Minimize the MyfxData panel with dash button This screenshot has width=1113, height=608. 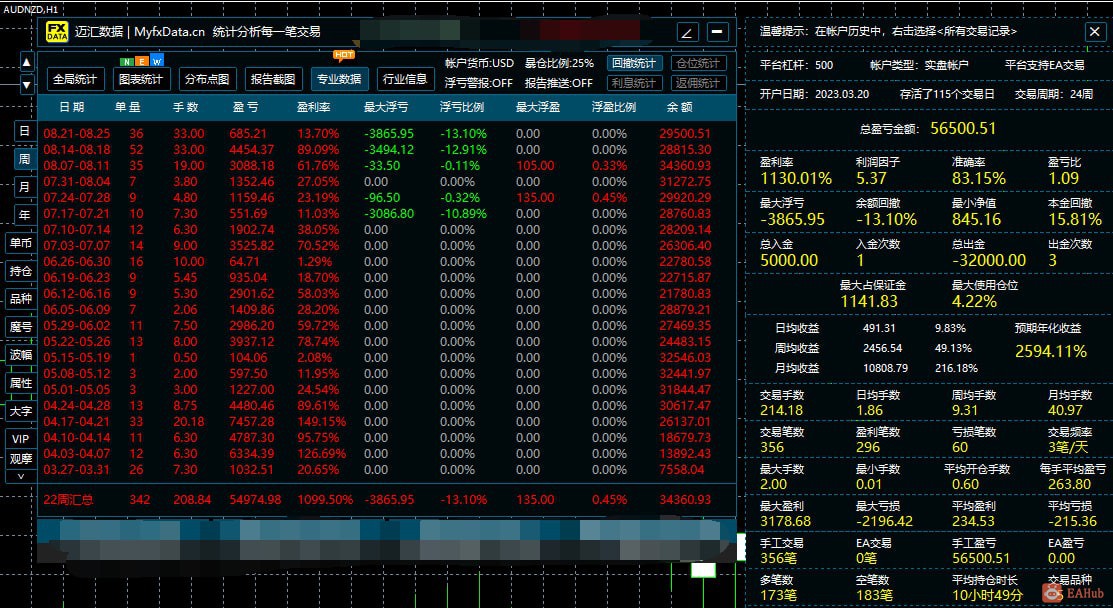click(x=718, y=32)
